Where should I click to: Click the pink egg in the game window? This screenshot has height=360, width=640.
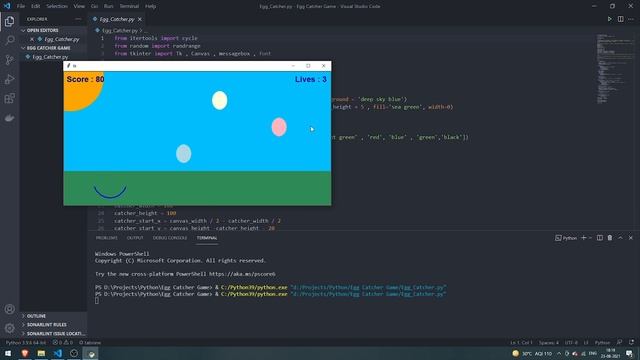tap(279, 127)
